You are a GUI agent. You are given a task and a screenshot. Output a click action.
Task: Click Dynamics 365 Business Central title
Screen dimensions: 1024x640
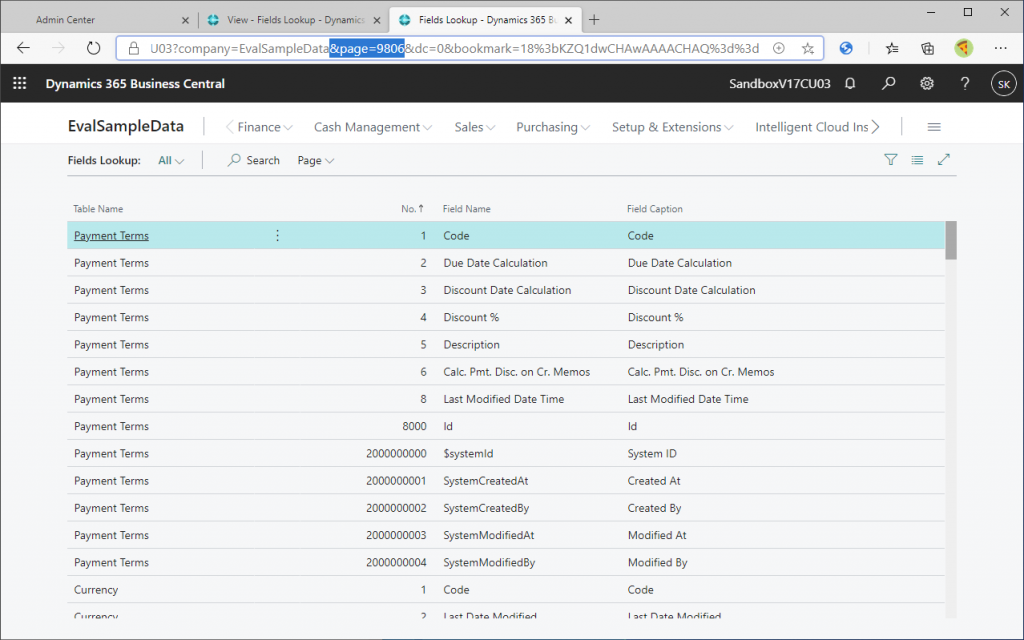coord(135,84)
